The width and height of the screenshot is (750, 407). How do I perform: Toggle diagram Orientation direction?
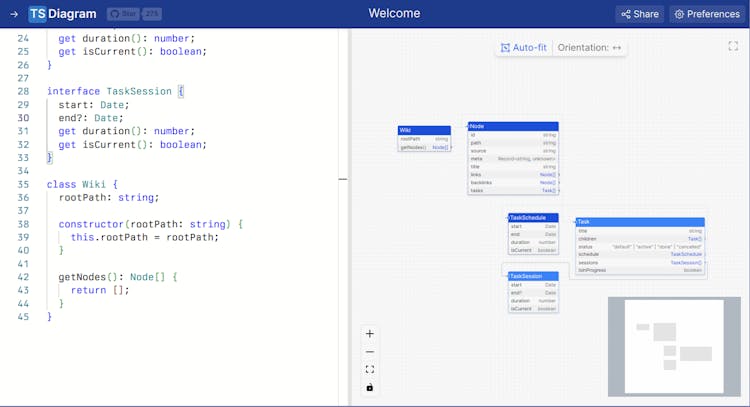(x=589, y=48)
